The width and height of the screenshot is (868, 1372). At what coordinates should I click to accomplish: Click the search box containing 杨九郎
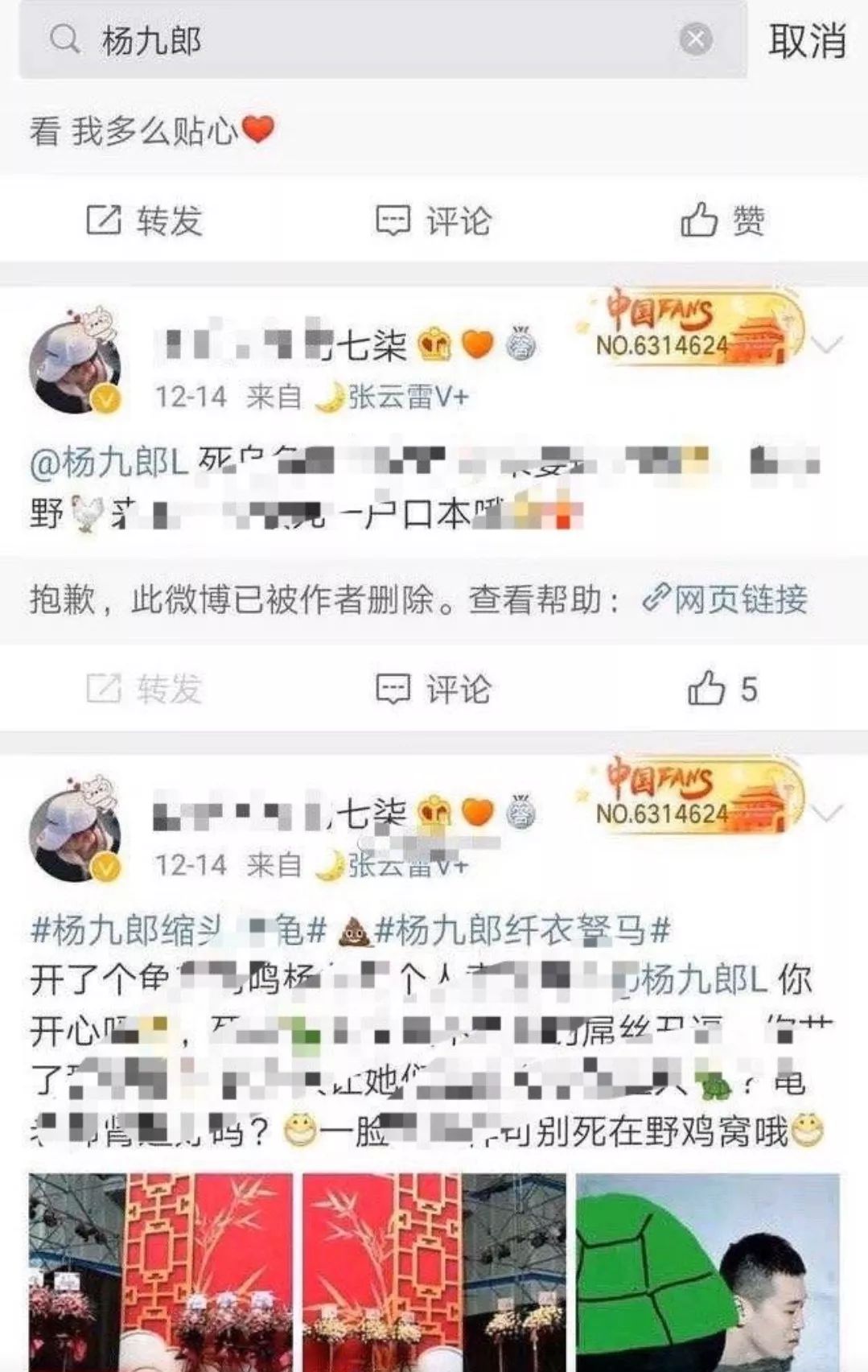point(383,39)
